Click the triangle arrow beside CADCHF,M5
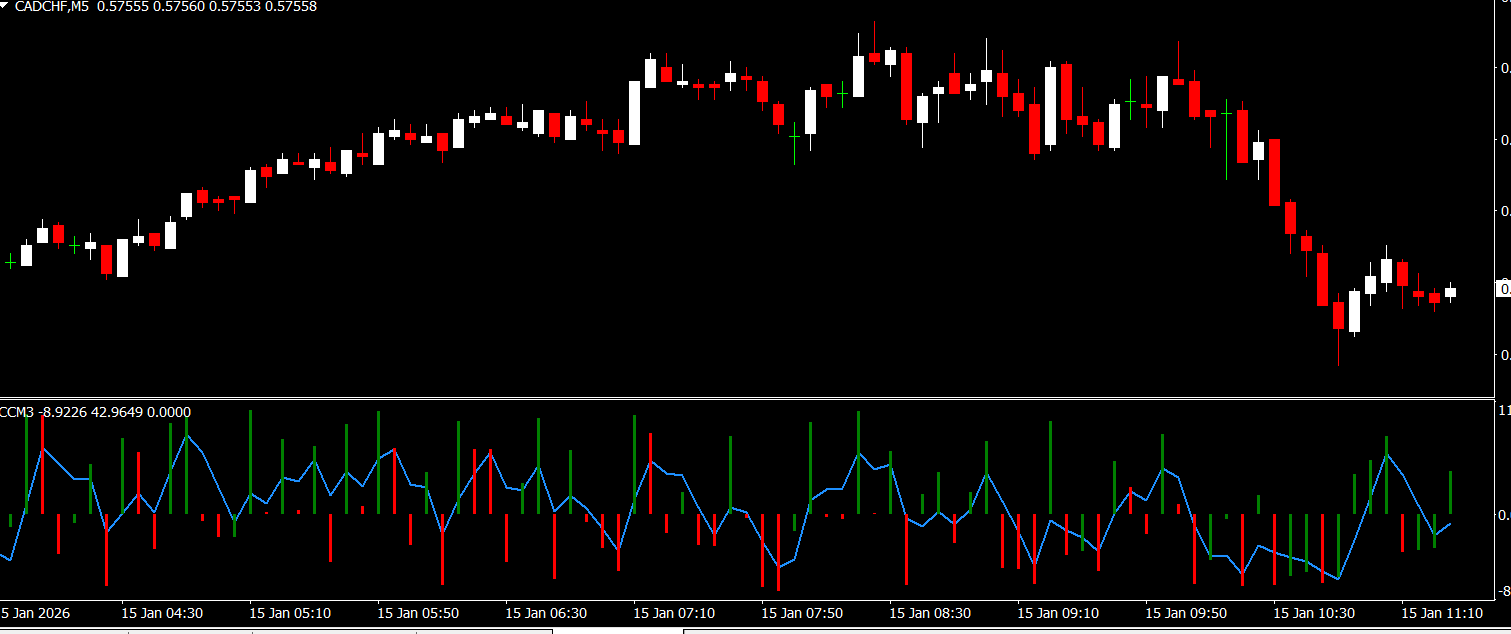This screenshot has height=634, width=1511. 6,6
